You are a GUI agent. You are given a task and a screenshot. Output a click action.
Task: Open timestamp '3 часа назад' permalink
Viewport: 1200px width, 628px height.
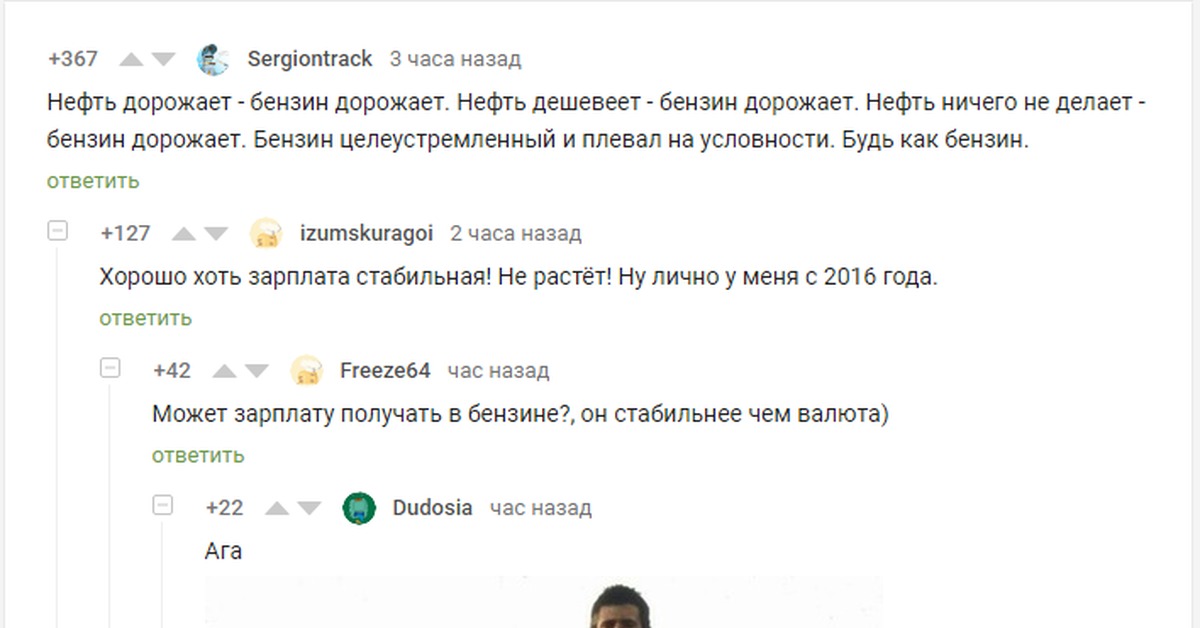click(455, 59)
